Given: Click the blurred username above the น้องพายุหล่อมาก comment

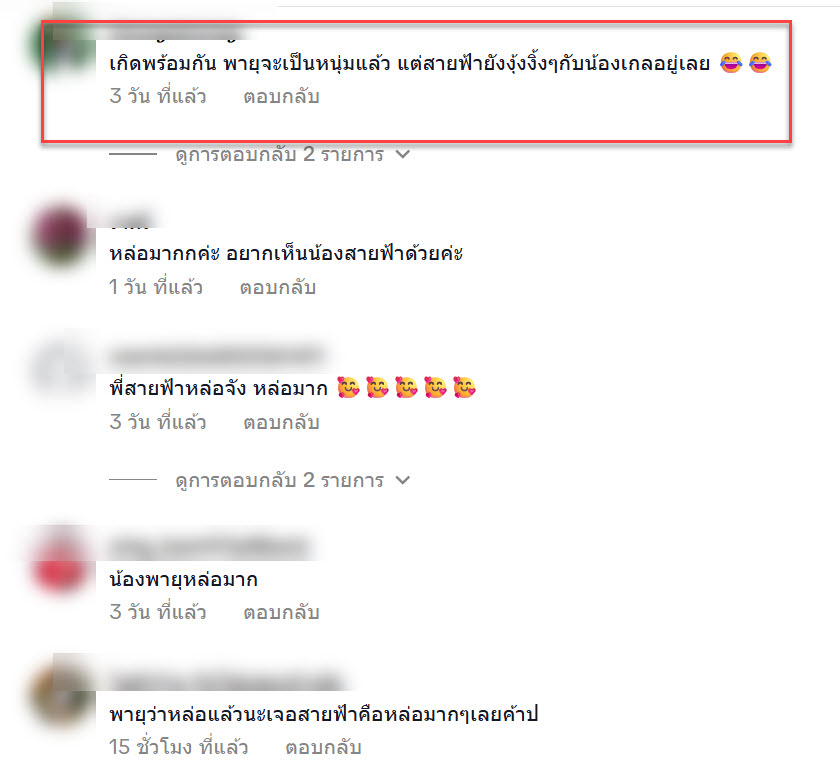Looking at the screenshot, I should pos(211,547).
